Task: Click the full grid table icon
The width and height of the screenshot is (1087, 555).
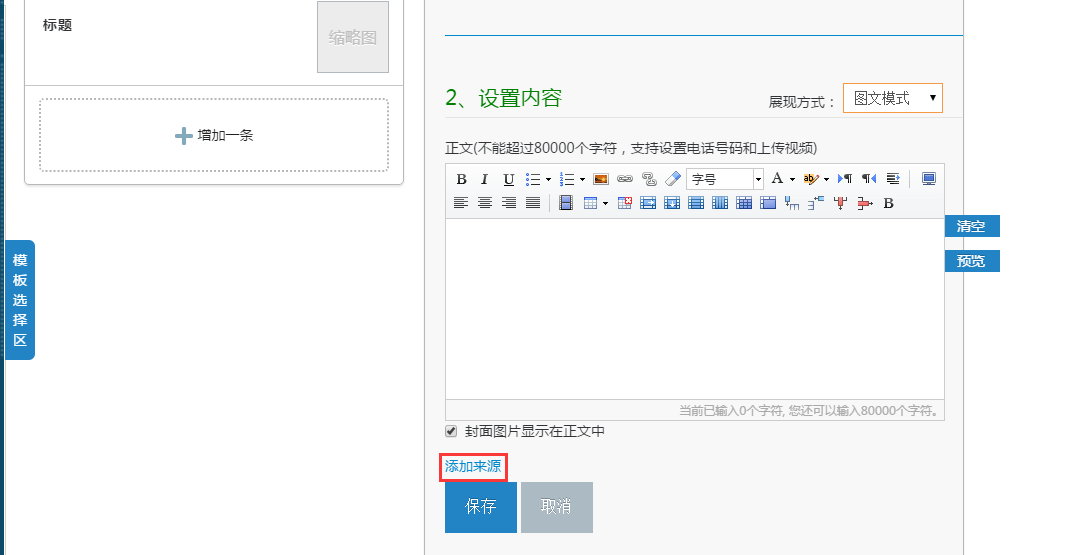Action: 744,203
